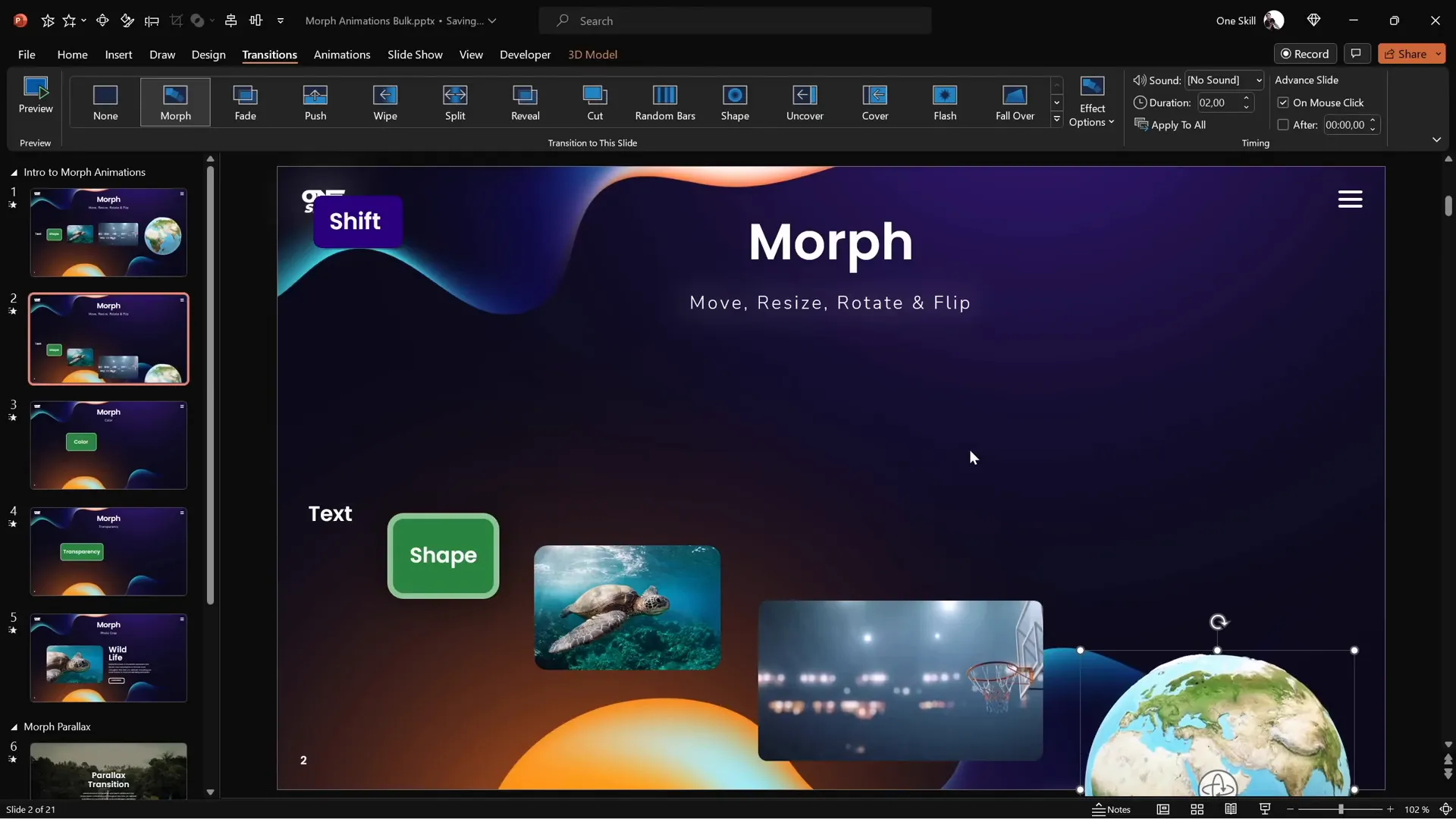The width and height of the screenshot is (1456, 819).
Task: Switch to Reading View
Action: pyautogui.click(x=1231, y=809)
